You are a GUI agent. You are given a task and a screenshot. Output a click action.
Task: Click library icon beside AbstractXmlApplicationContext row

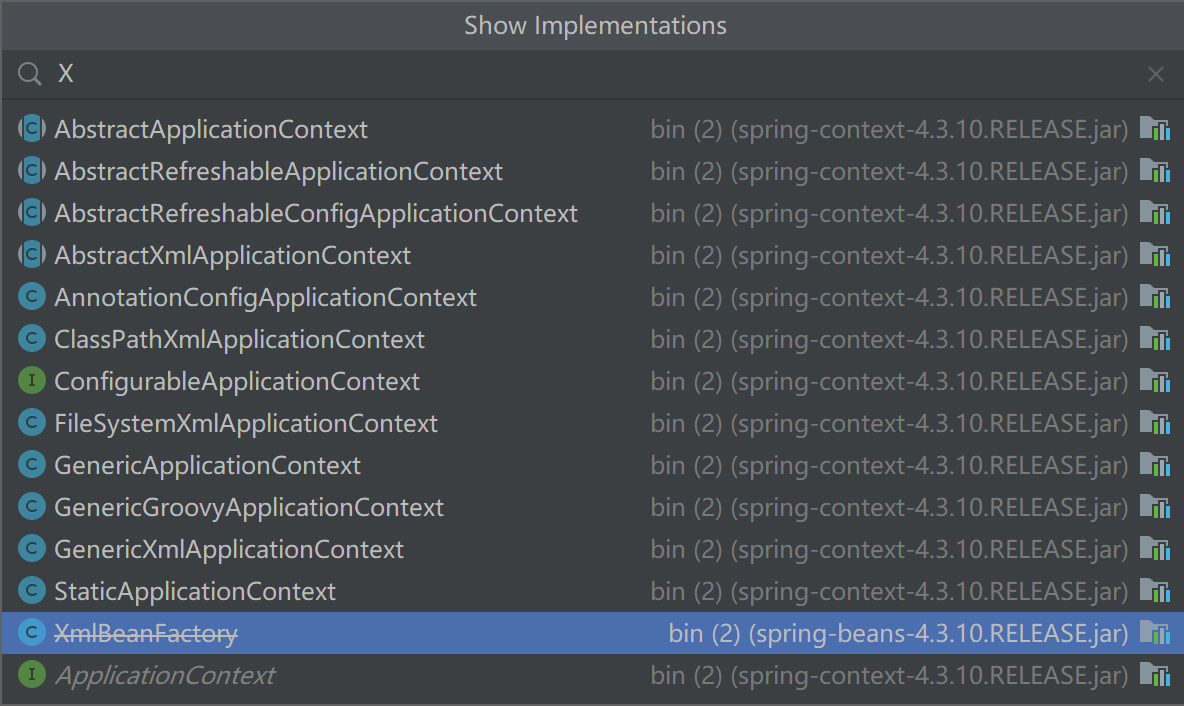tap(1155, 255)
